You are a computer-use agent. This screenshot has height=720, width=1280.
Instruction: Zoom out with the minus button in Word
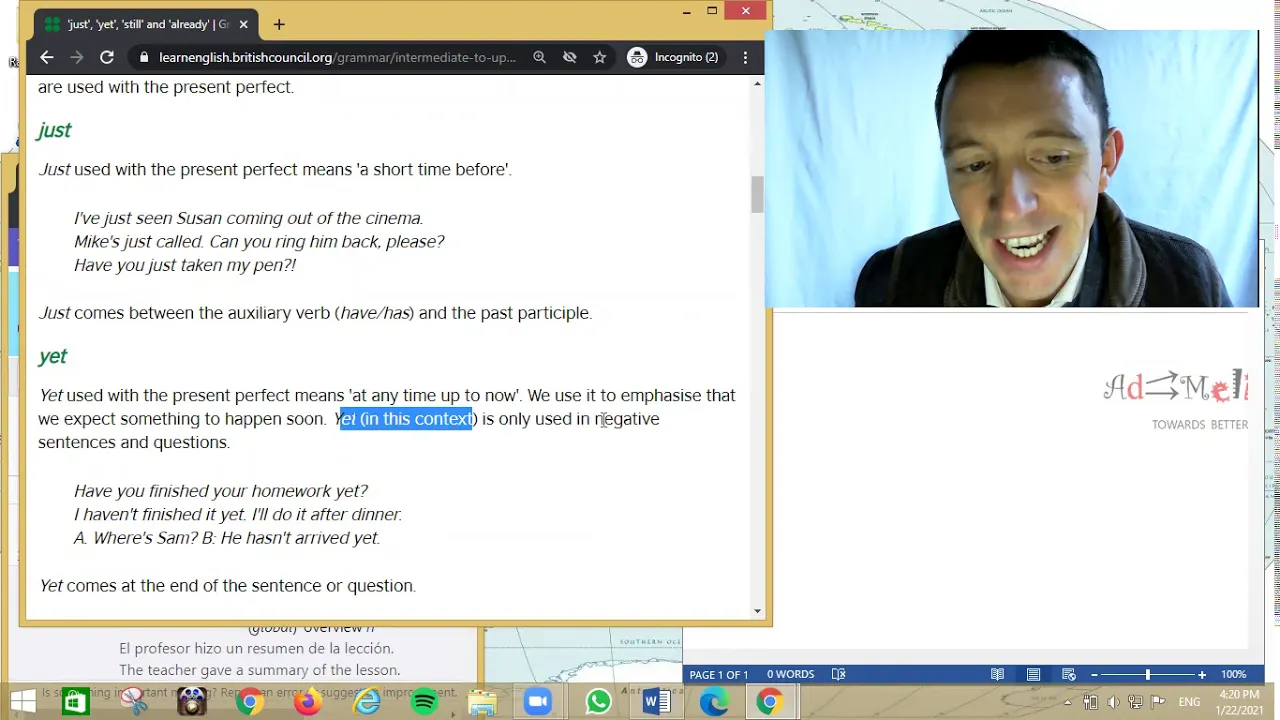[x=1094, y=675]
